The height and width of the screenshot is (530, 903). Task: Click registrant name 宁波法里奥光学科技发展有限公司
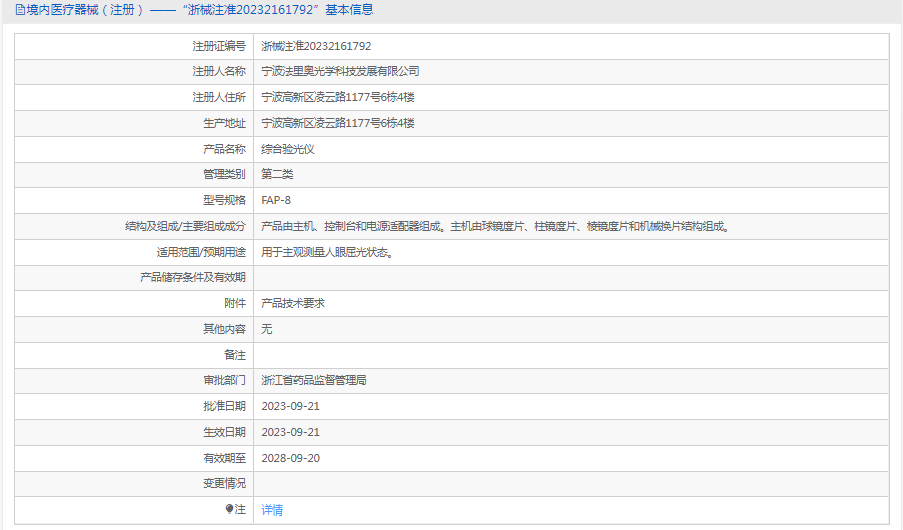coord(340,71)
